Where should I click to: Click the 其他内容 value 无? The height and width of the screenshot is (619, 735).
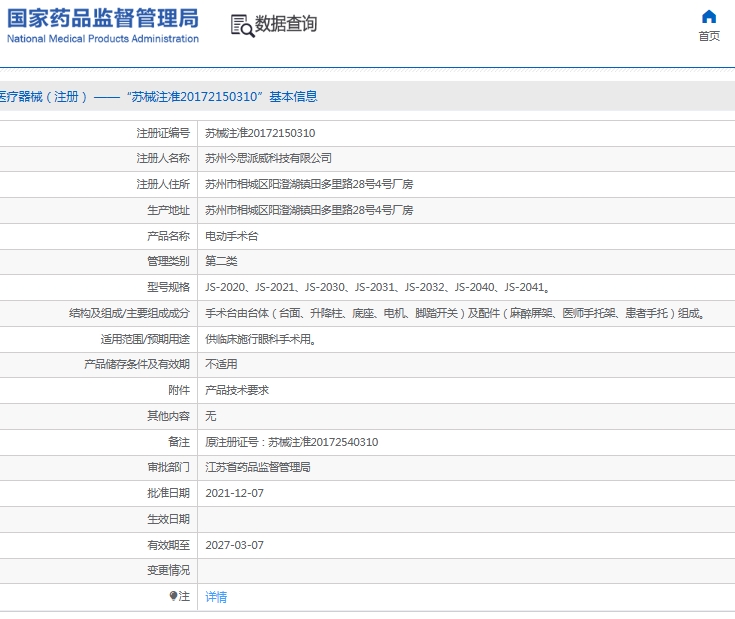click(x=211, y=416)
